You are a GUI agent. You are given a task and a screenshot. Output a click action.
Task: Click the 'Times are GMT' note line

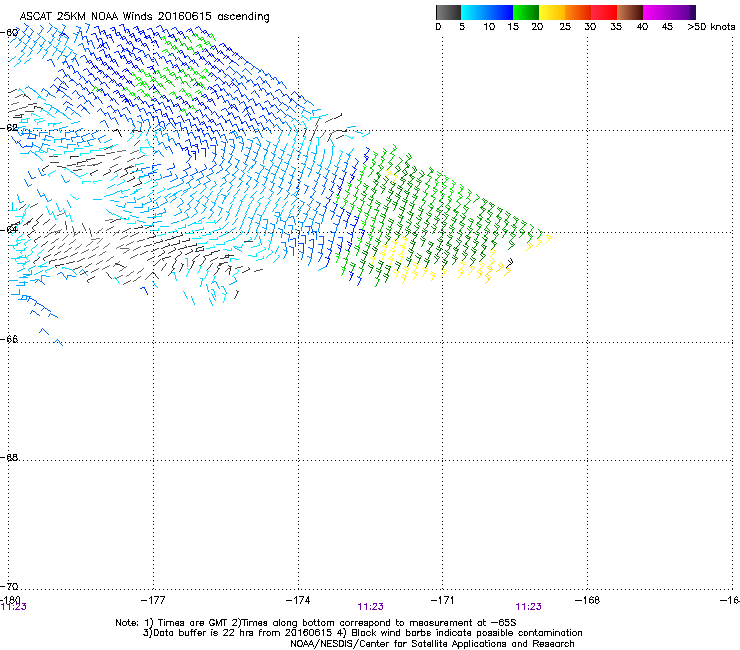point(316,623)
